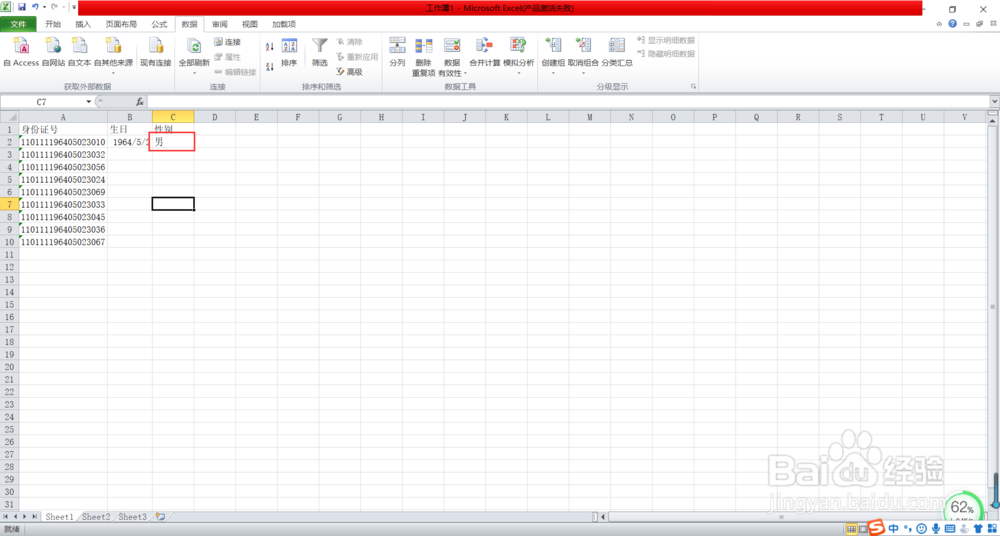Click 隐藏明细数据 (Hide Detail)

click(666, 54)
